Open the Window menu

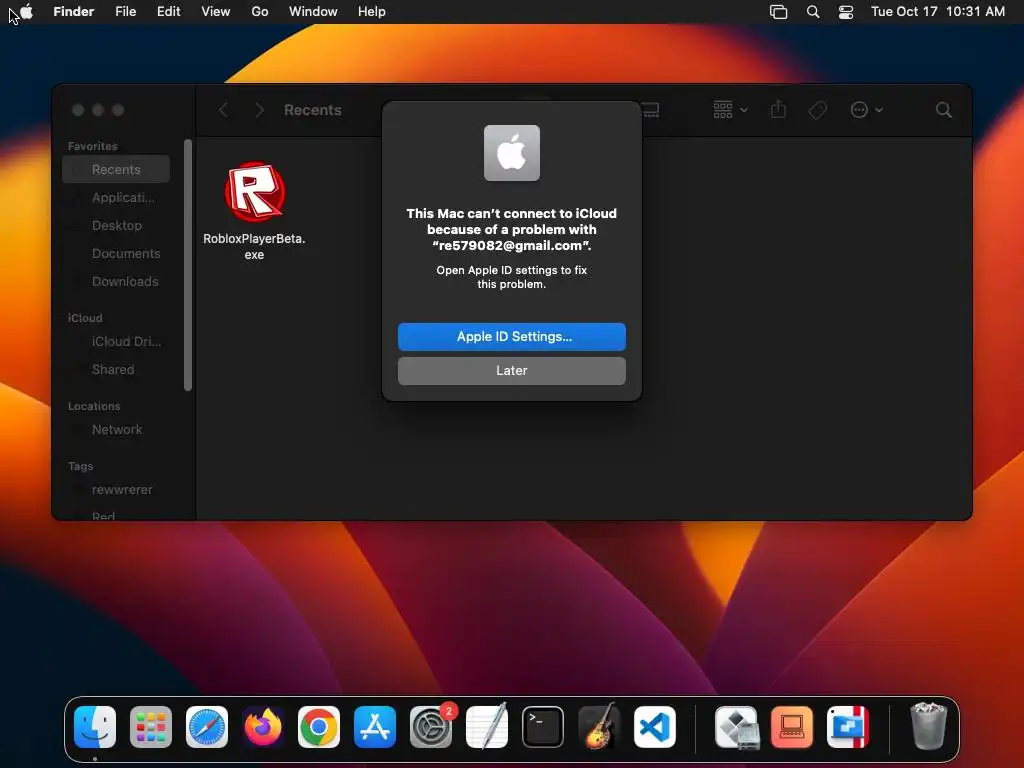[x=313, y=12]
